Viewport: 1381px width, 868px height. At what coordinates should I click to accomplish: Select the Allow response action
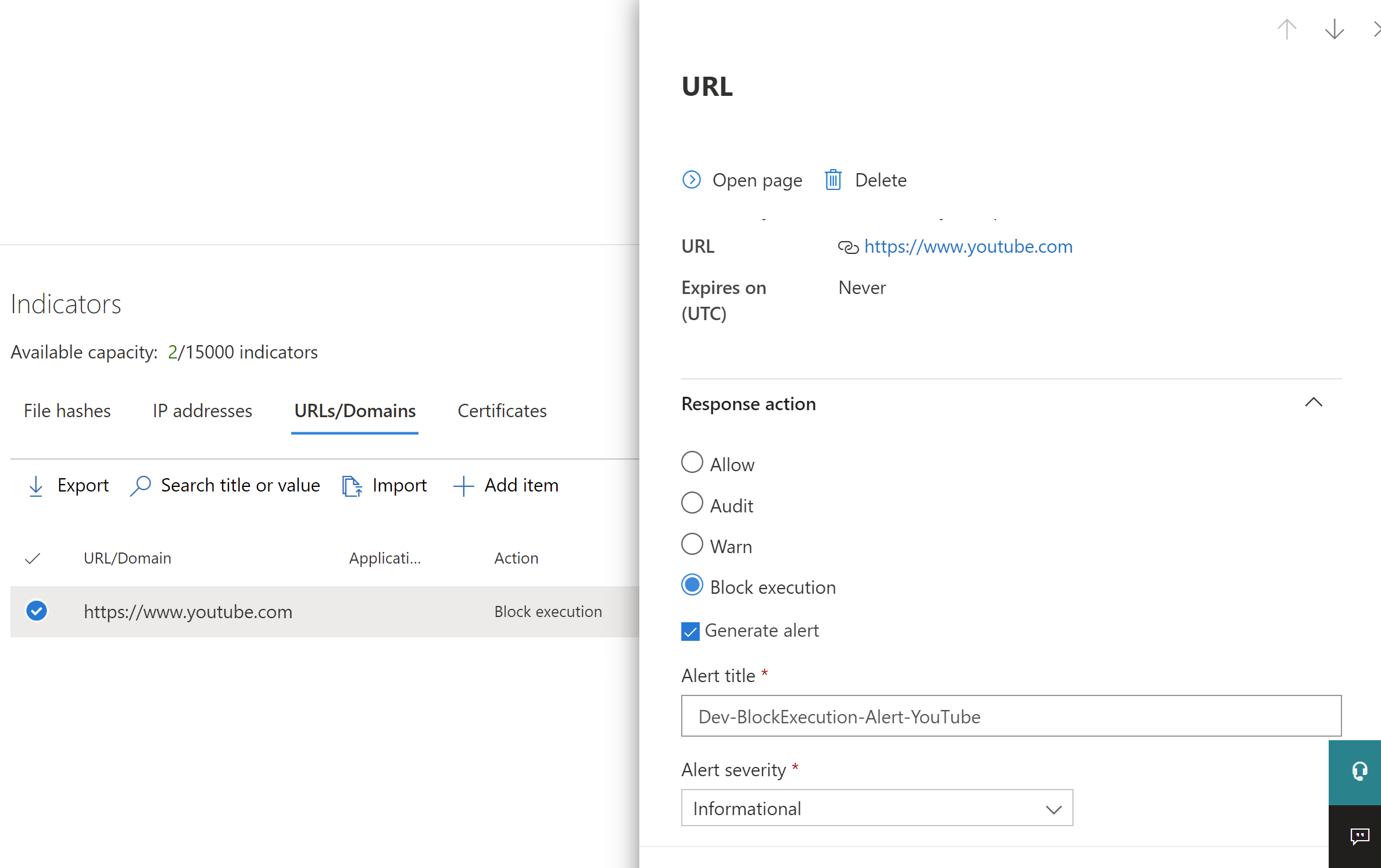[x=692, y=462]
